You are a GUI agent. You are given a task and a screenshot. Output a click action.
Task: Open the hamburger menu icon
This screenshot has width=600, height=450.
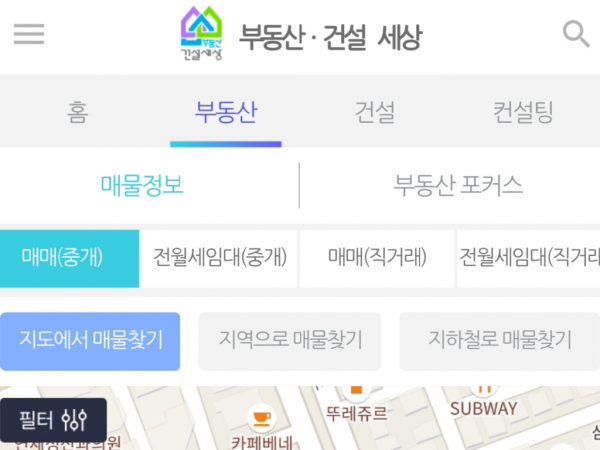(29, 34)
